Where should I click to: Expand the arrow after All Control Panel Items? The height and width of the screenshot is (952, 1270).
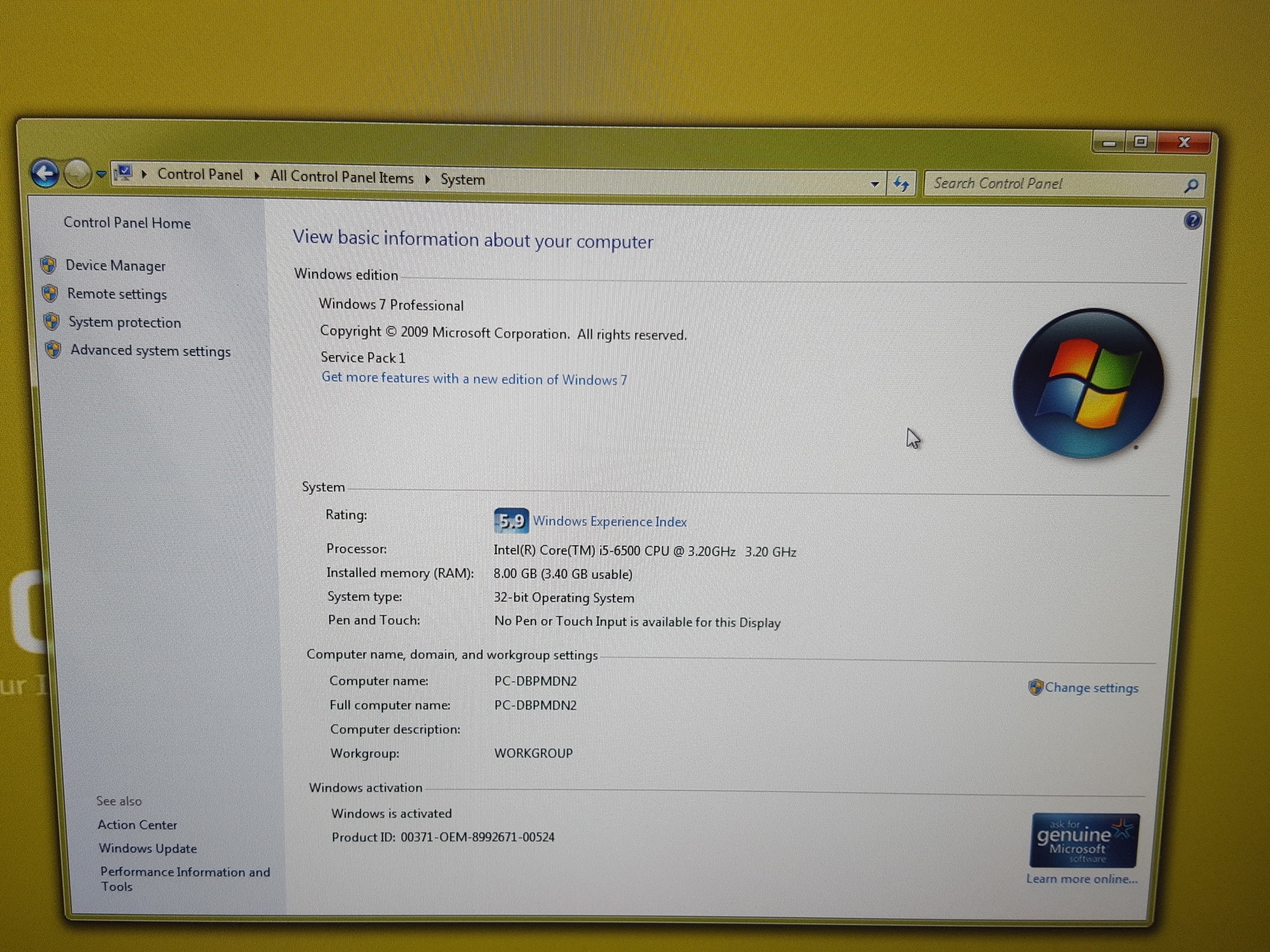(x=427, y=178)
